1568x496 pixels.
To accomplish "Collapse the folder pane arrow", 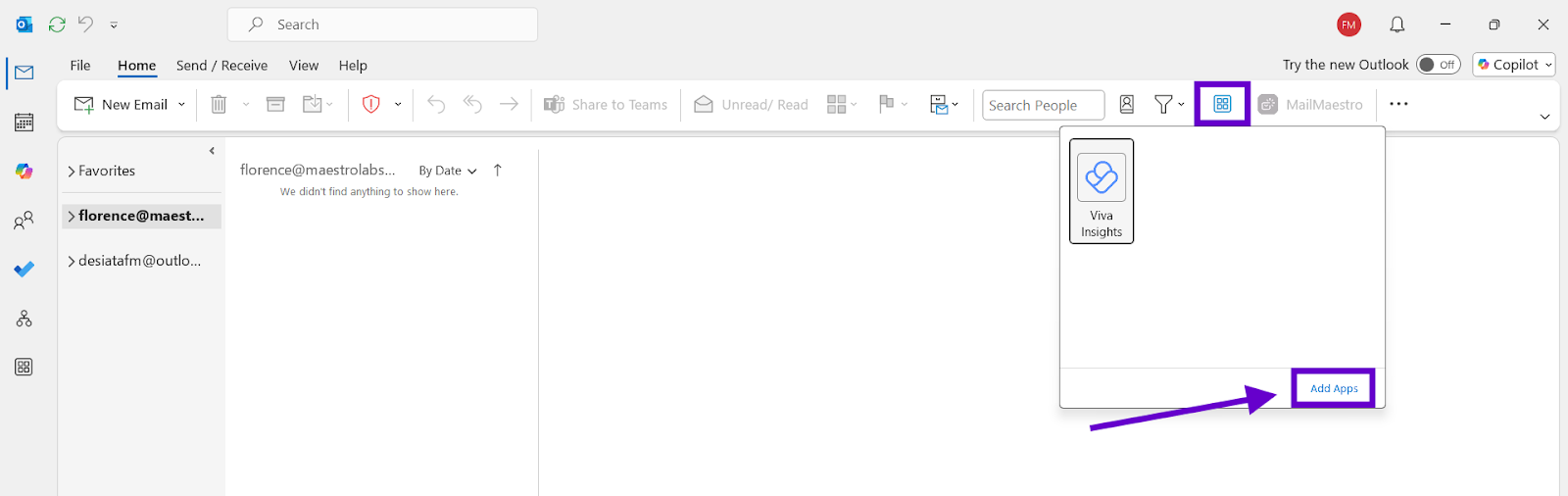I will pos(212,151).
